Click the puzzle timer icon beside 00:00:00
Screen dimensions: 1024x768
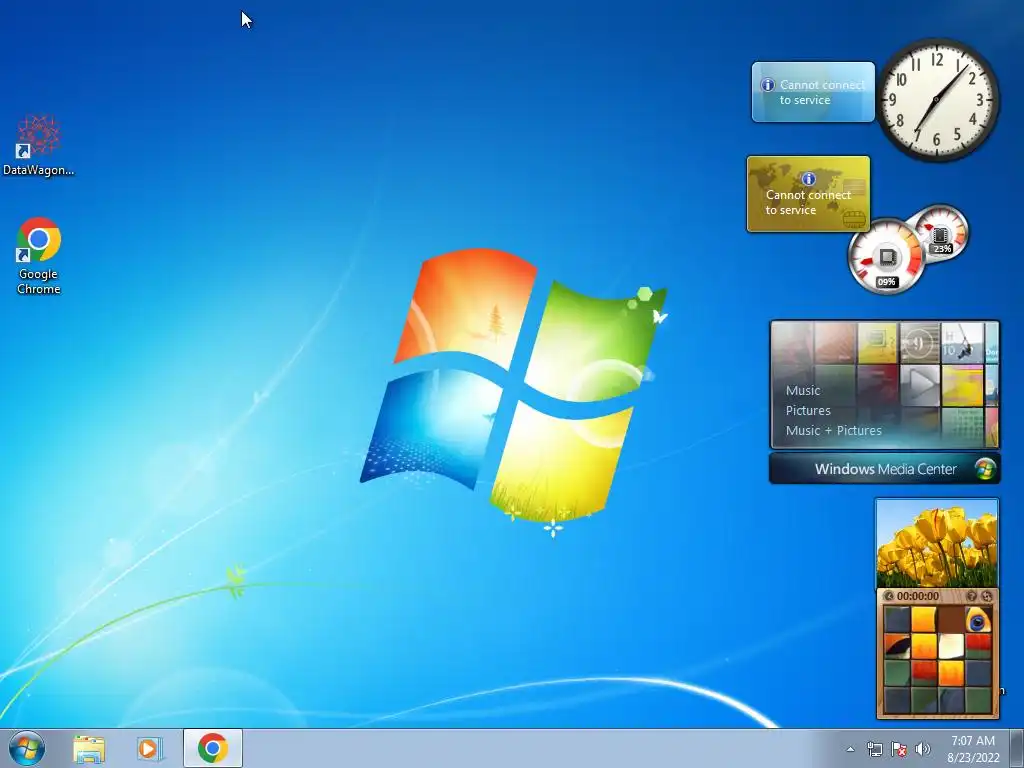pyautogui.click(x=888, y=596)
